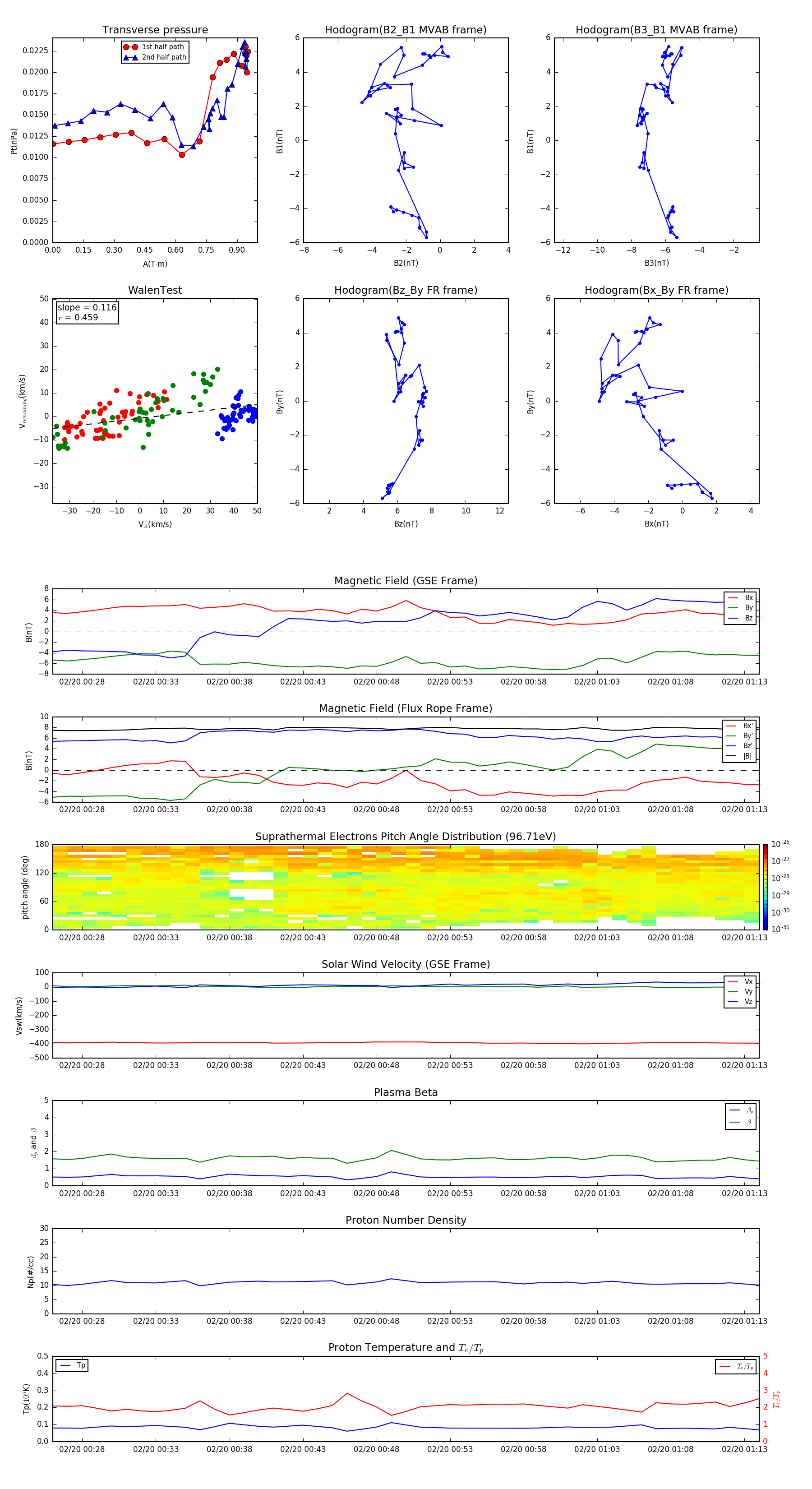
Task: Click the 'Te/Tp' legend entry in temperature panel
Action: tap(736, 1366)
